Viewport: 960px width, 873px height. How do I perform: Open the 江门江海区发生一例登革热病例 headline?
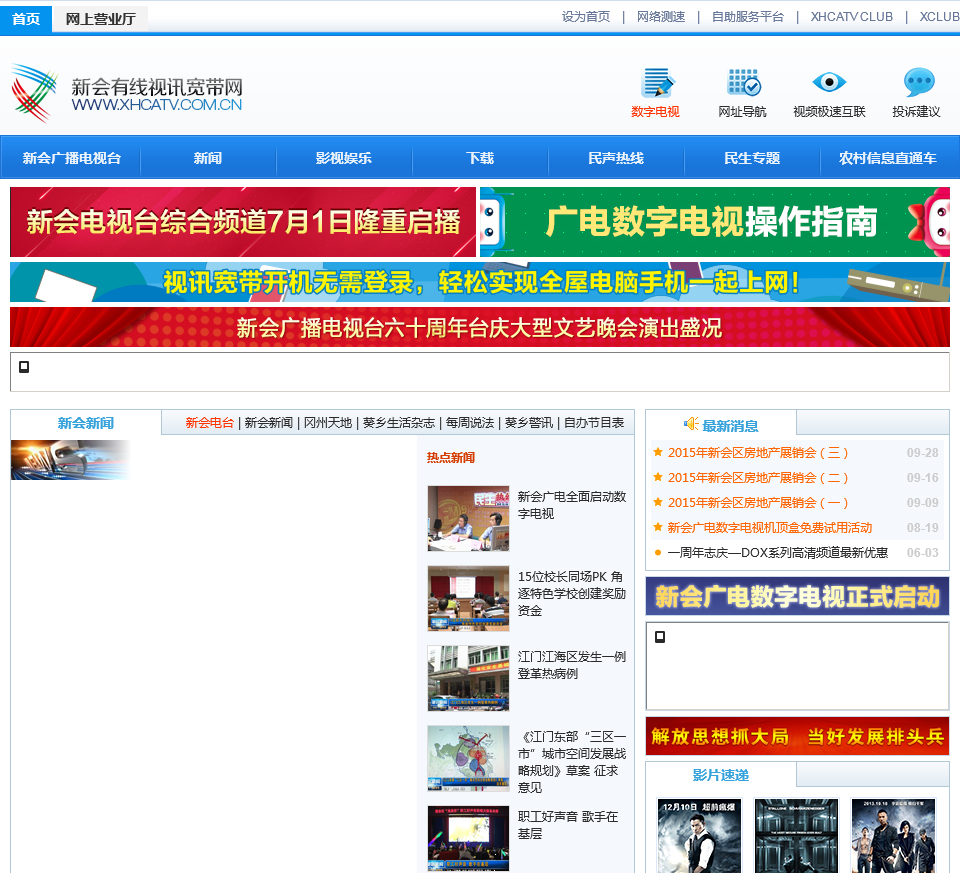point(572,665)
